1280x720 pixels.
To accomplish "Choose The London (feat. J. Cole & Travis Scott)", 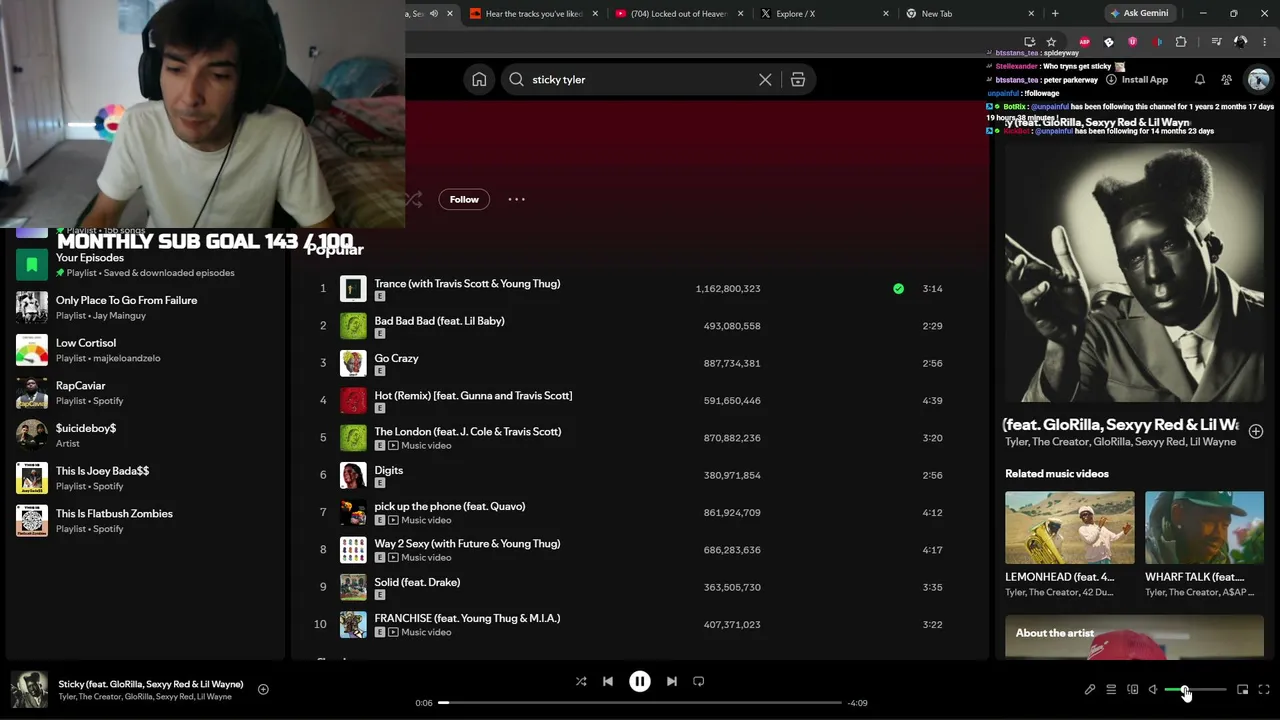I will pyautogui.click(x=640, y=438).
